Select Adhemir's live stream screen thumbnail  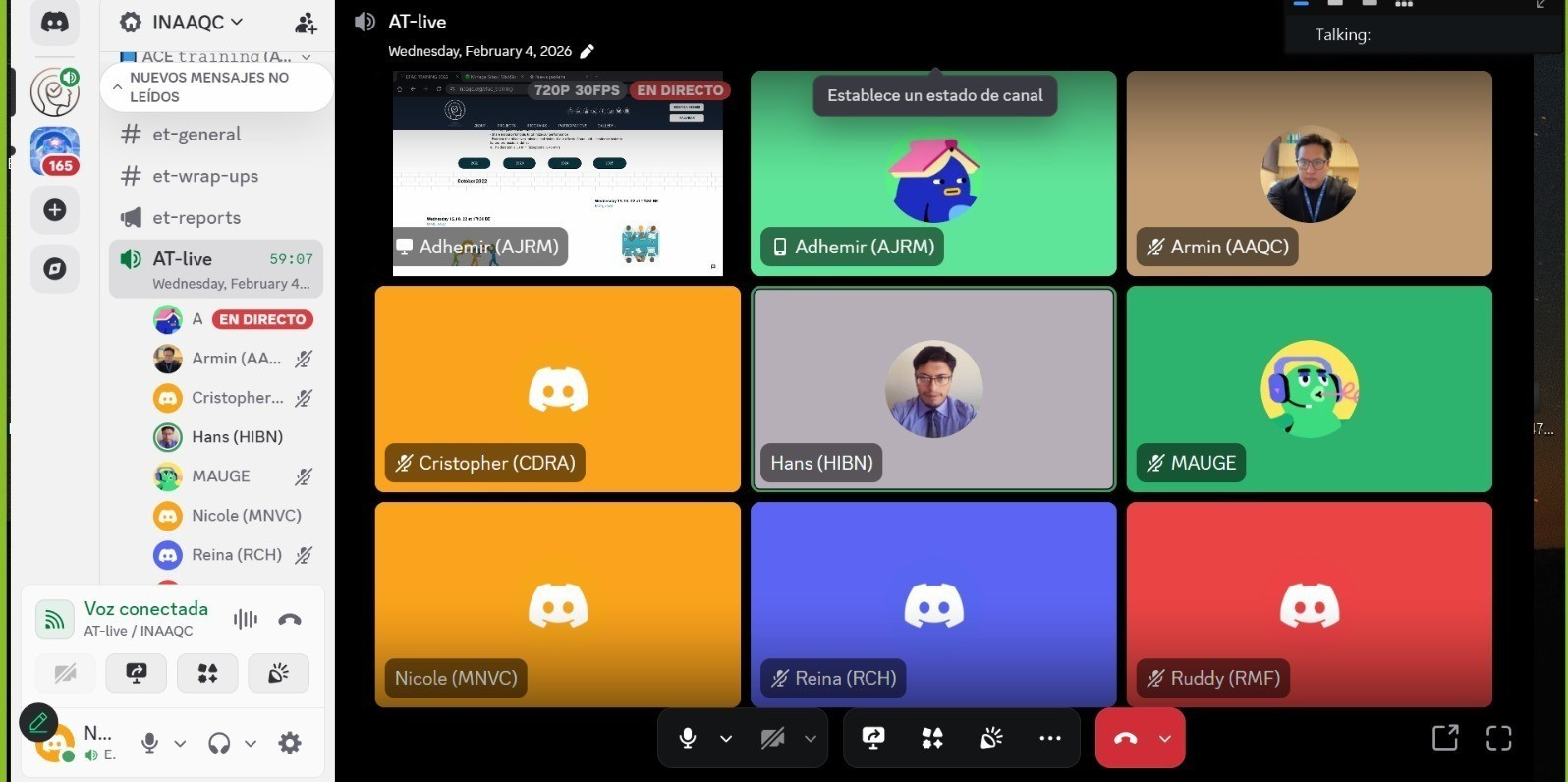(557, 173)
